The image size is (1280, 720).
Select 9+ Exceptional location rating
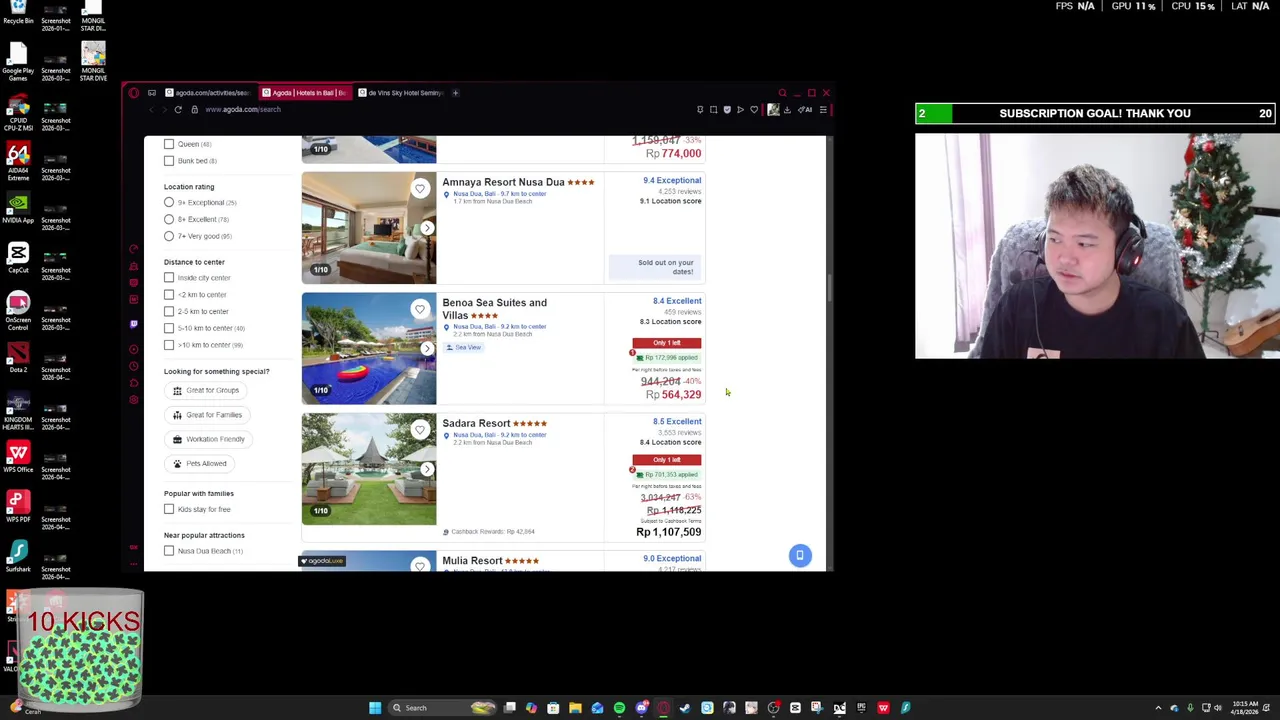(x=169, y=203)
